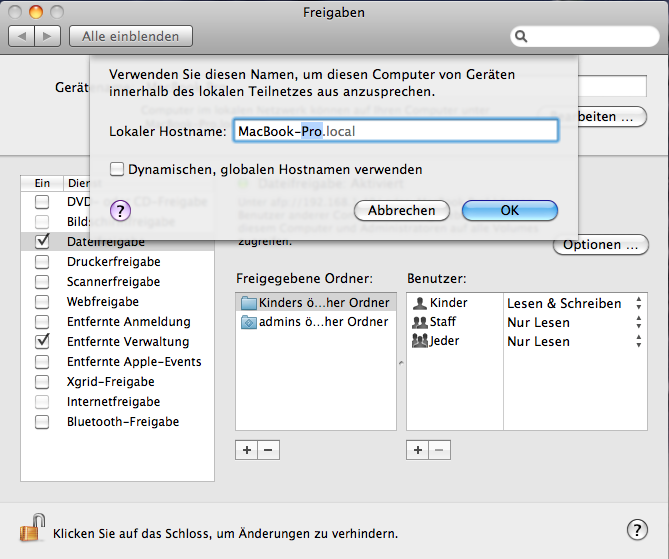
Task: Open help from the purple question mark
Action: point(120,211)
